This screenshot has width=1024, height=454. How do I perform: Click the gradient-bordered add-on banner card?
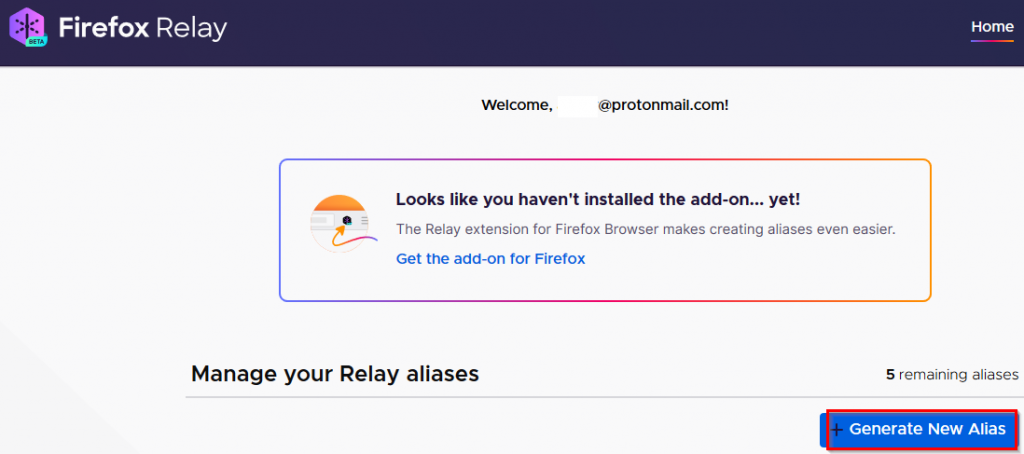605,230
